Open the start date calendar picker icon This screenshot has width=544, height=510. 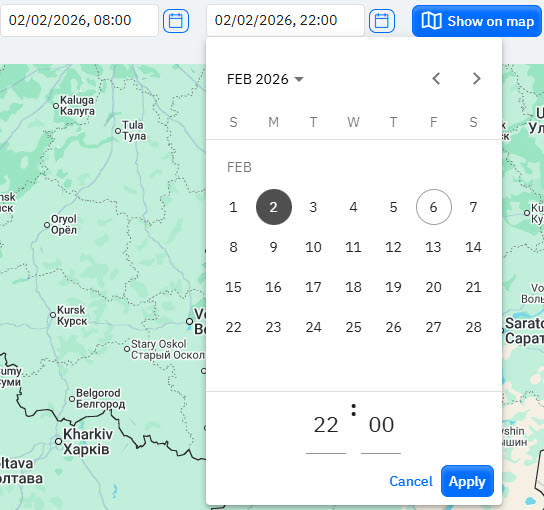pos(176,21)
